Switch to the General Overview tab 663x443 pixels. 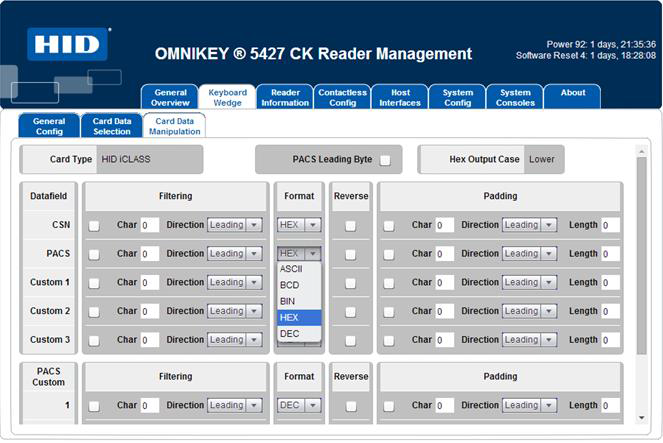click(x=170, y=97)
